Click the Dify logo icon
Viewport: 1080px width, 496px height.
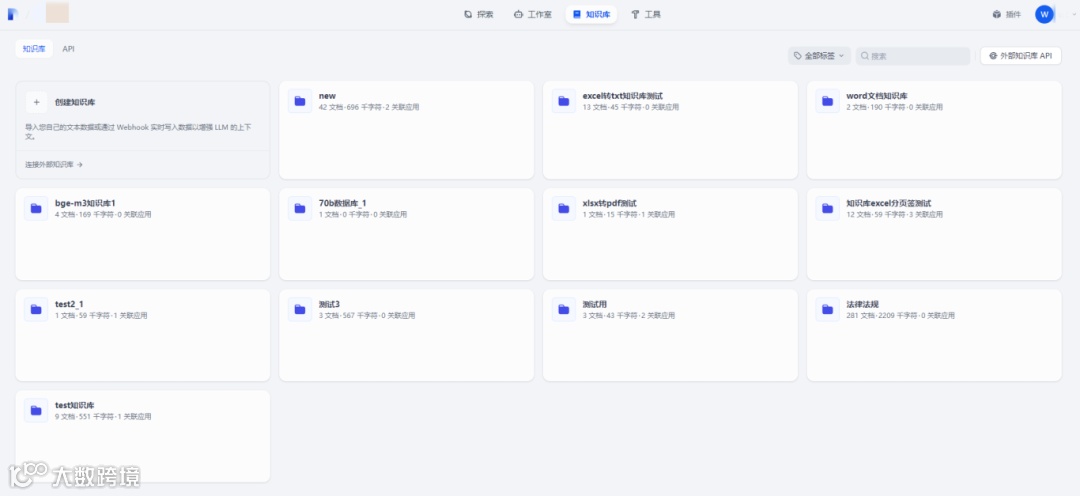point(12,14)
